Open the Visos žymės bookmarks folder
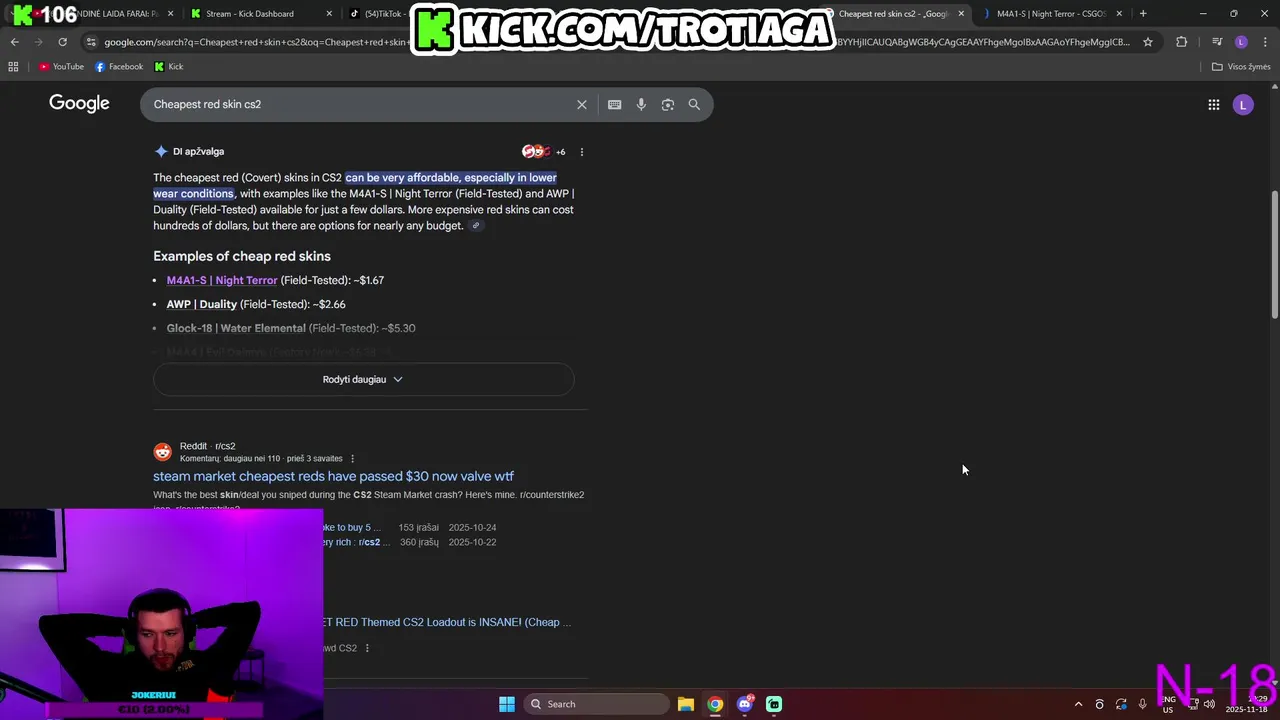Image resolution: width=1280 pixels, height=720 pixels. 1240,67
